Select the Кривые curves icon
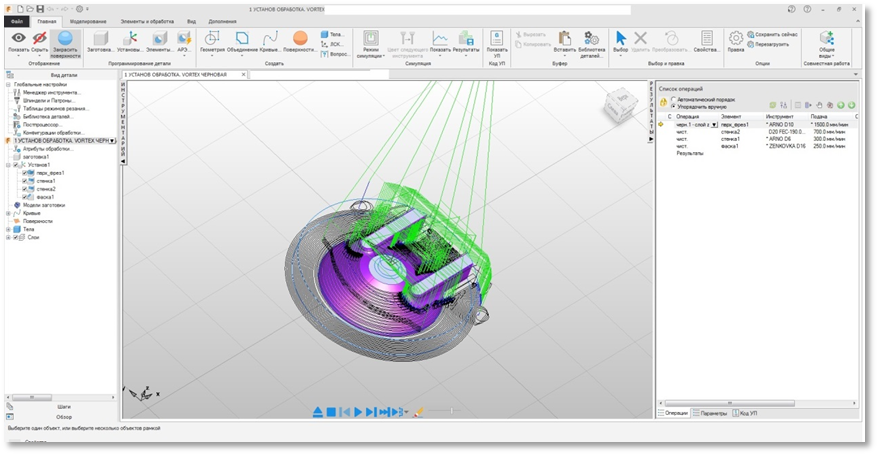The image size is (878, 455). point(270,38)
